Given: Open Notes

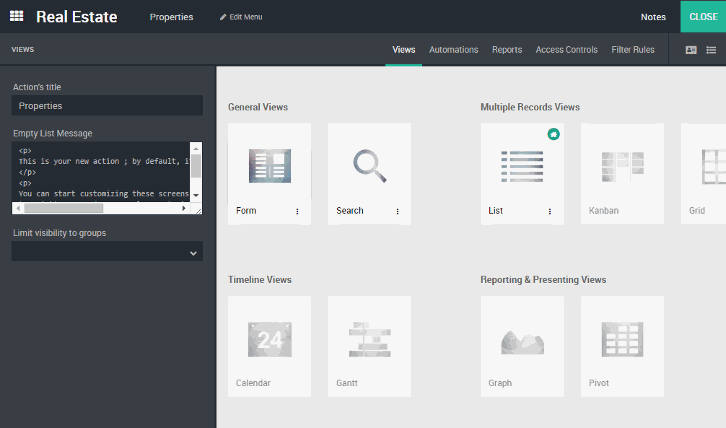Looking at the screenshot, I should (x=653, y=17).
